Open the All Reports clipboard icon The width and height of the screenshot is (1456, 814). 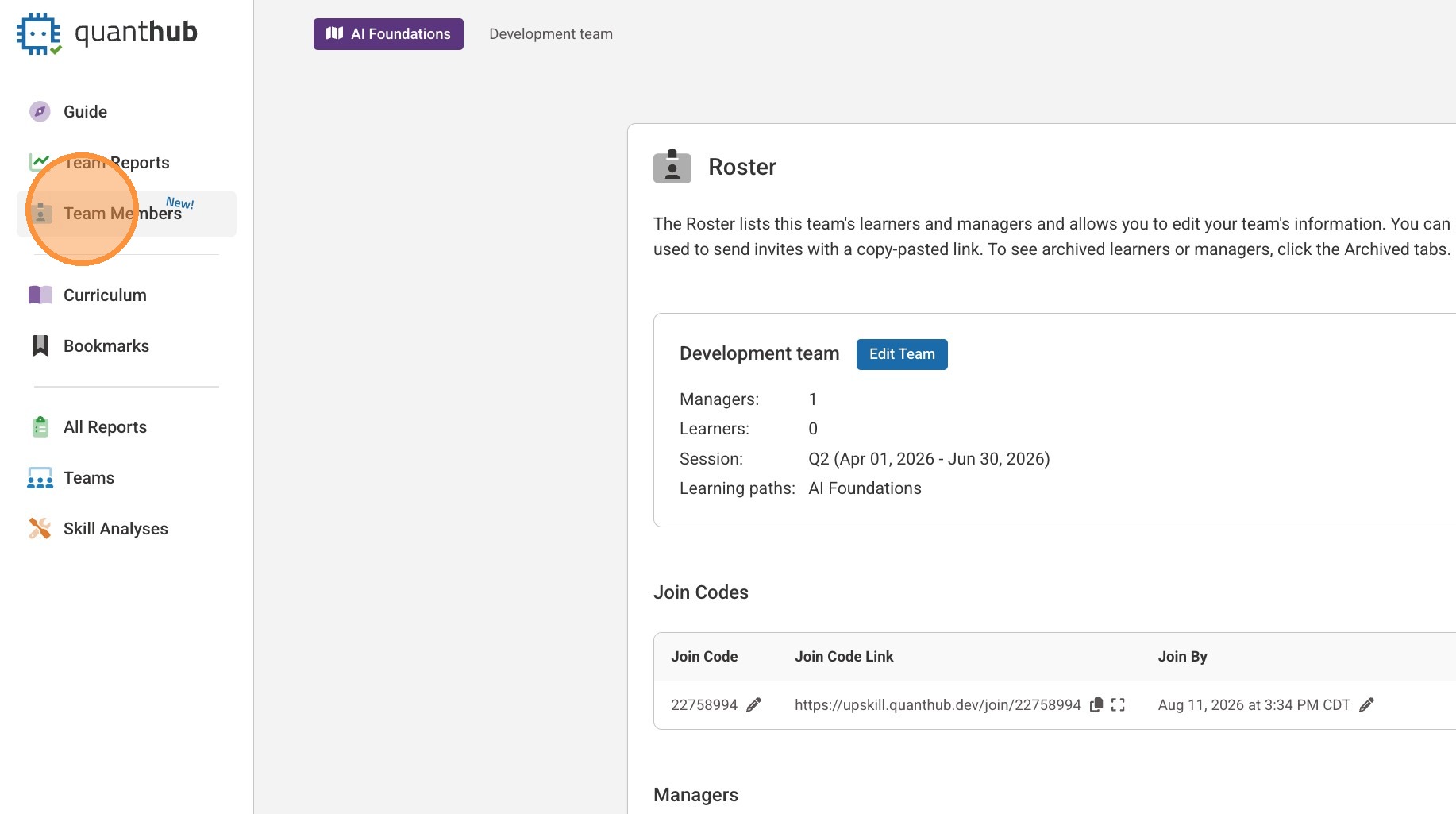(40, 427)
